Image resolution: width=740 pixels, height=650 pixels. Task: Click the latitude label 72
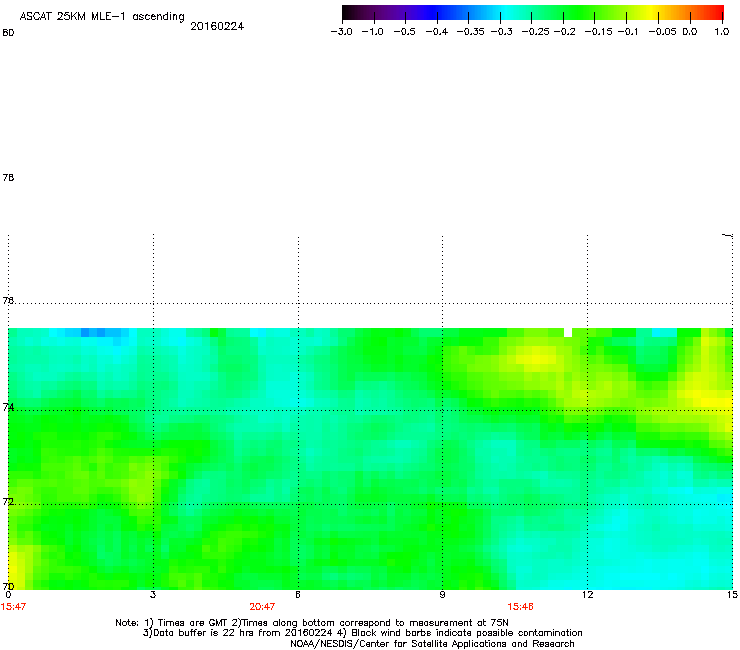click(x=8, y=501)
